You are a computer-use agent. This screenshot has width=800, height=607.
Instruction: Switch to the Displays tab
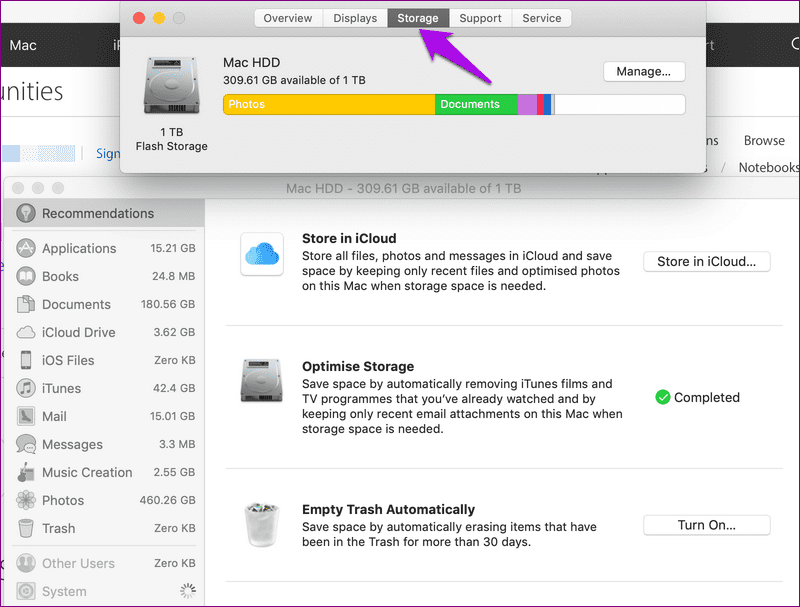point(355,18)
